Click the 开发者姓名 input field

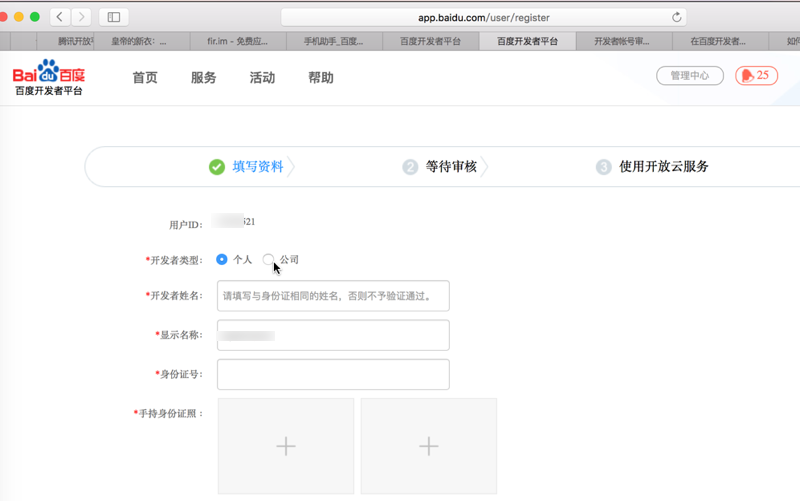333,296
